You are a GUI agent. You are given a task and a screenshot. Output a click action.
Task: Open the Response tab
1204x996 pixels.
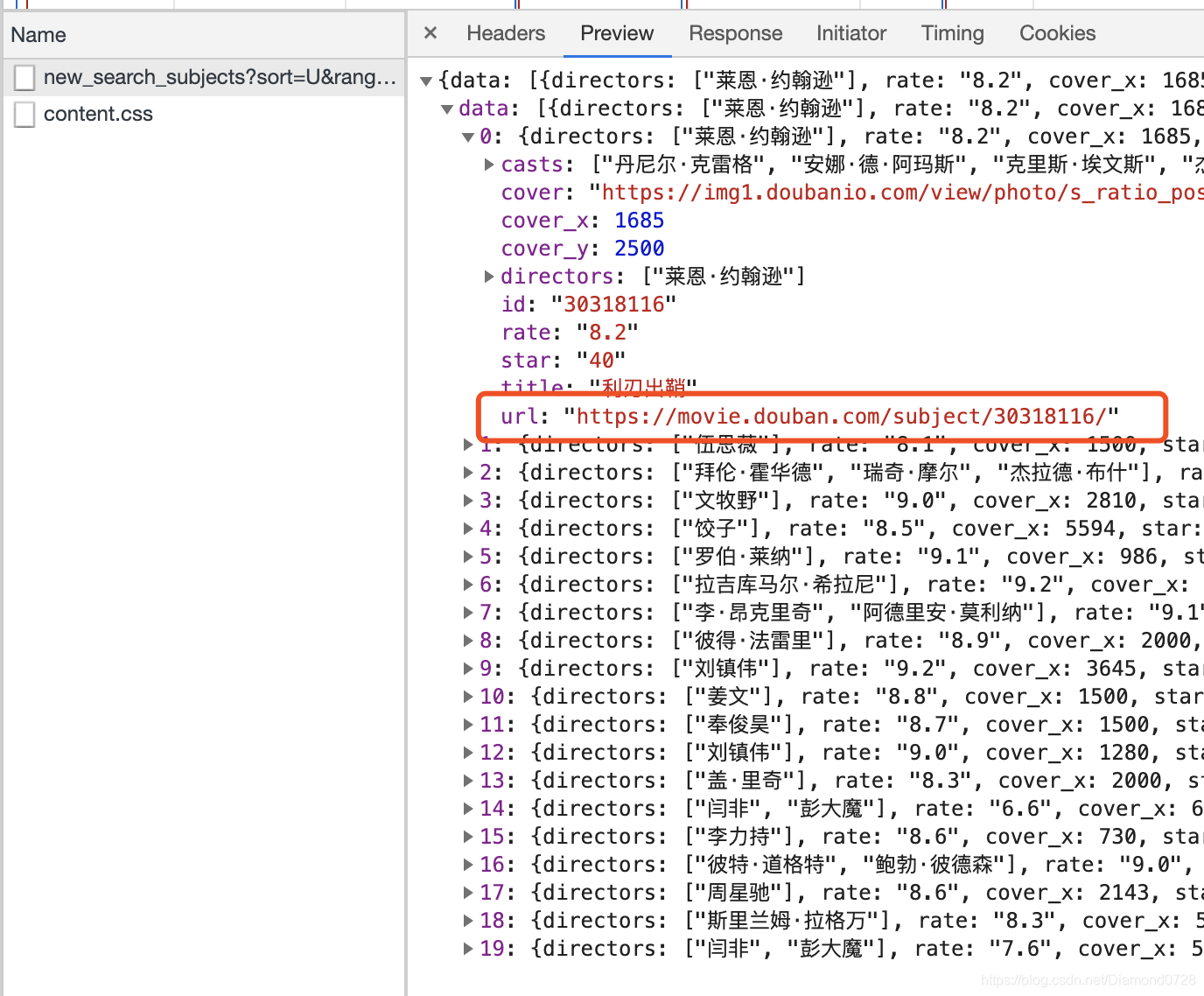(736, 33)
